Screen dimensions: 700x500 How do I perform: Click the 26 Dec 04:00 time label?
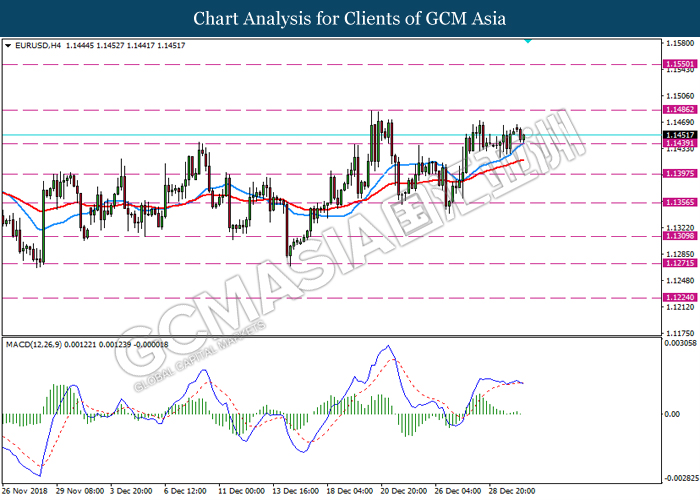click(x=458, y=491)
